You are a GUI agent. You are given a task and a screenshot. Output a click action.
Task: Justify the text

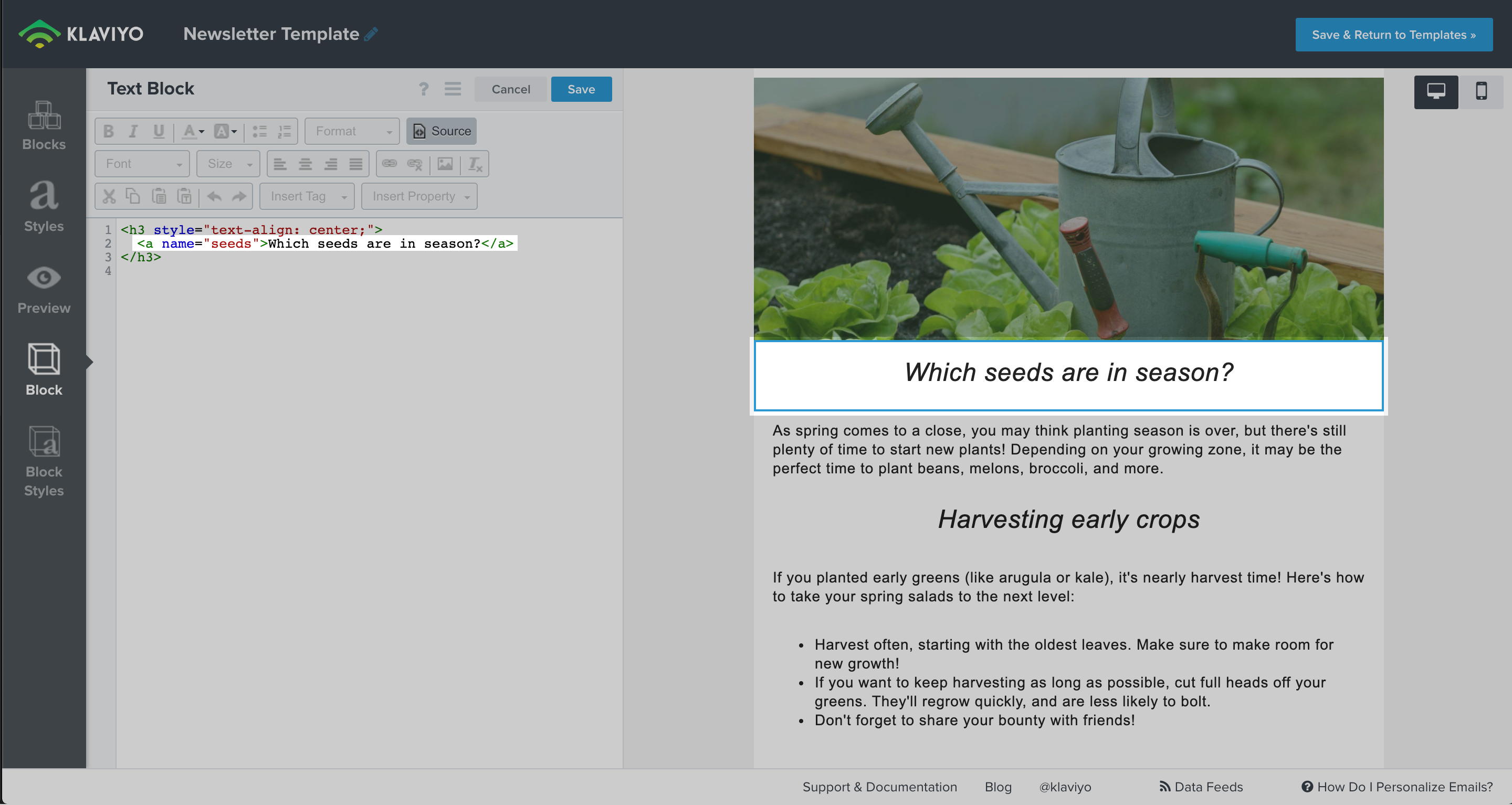pos(356,164)
